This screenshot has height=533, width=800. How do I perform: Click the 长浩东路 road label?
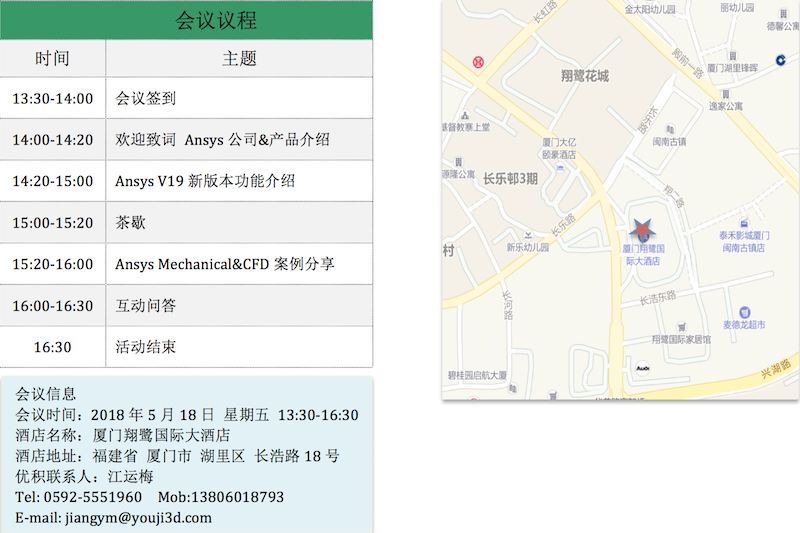(658, 298)
